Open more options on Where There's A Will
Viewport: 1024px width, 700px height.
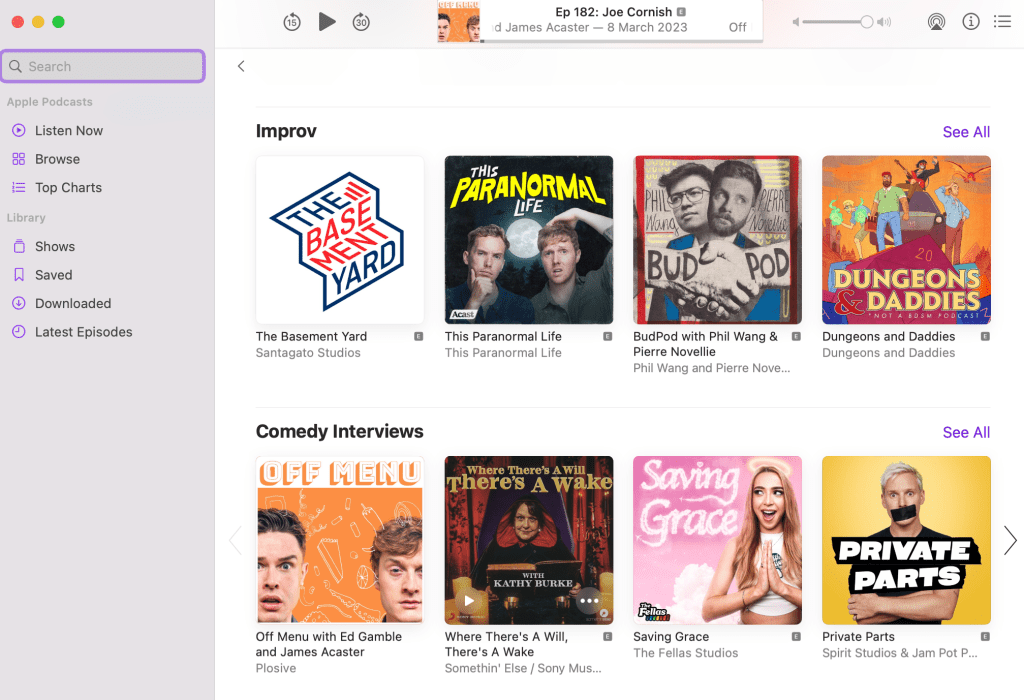[590, 601]
